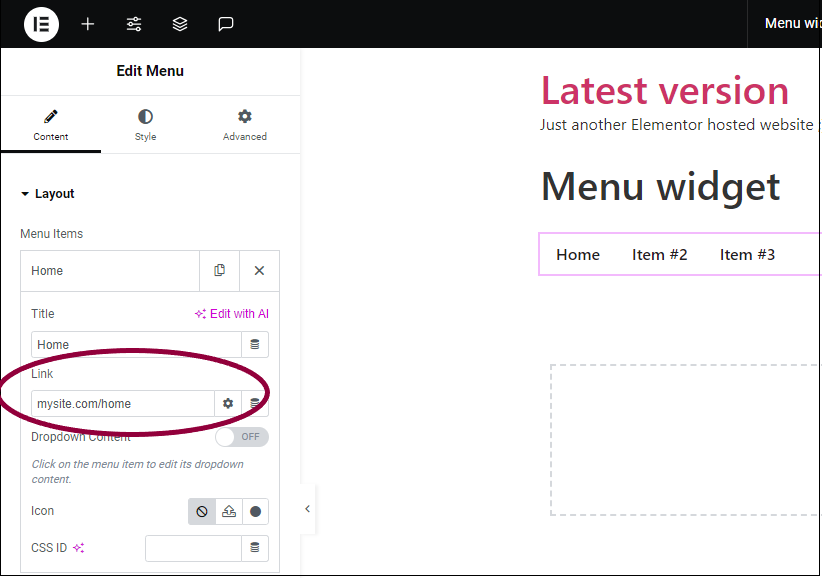Open Site Settings sliders icon

click(134, 24)
